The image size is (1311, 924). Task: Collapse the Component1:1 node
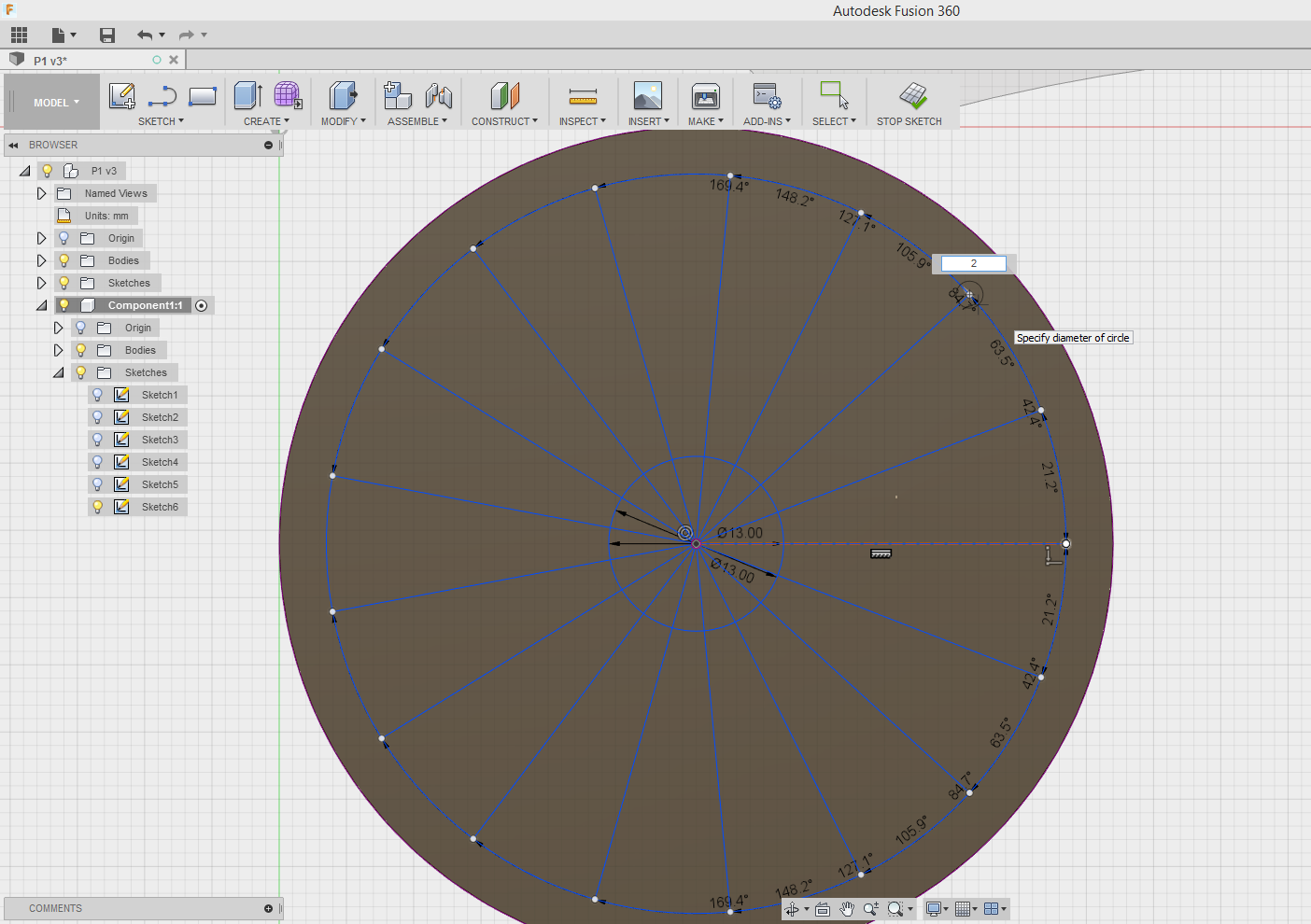[41, 305]
